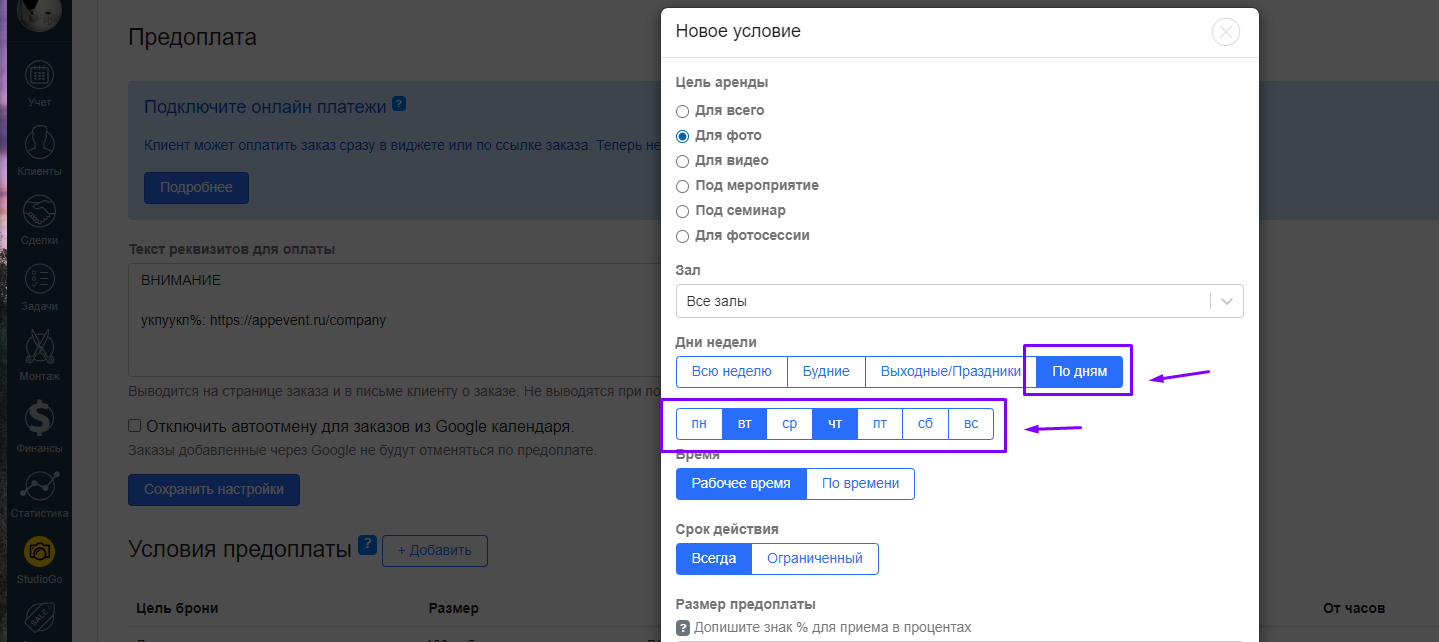Viewport: 1439px width, 642px height.
Task: Open the Монтаж sidebar icon
Action: (x=39, y=348)
